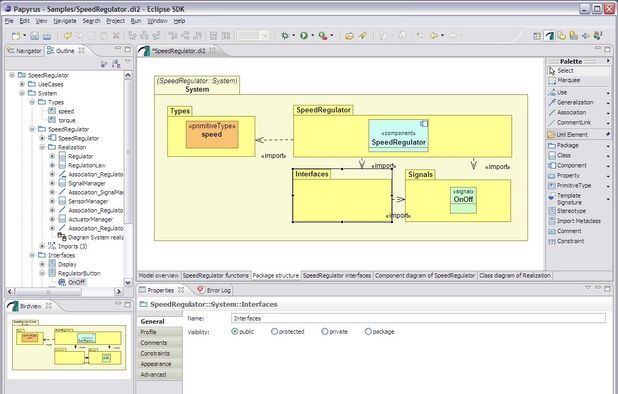Screen dimensions: 618x394
Task: Click the External Tools run icon
Action: point(323,36)
